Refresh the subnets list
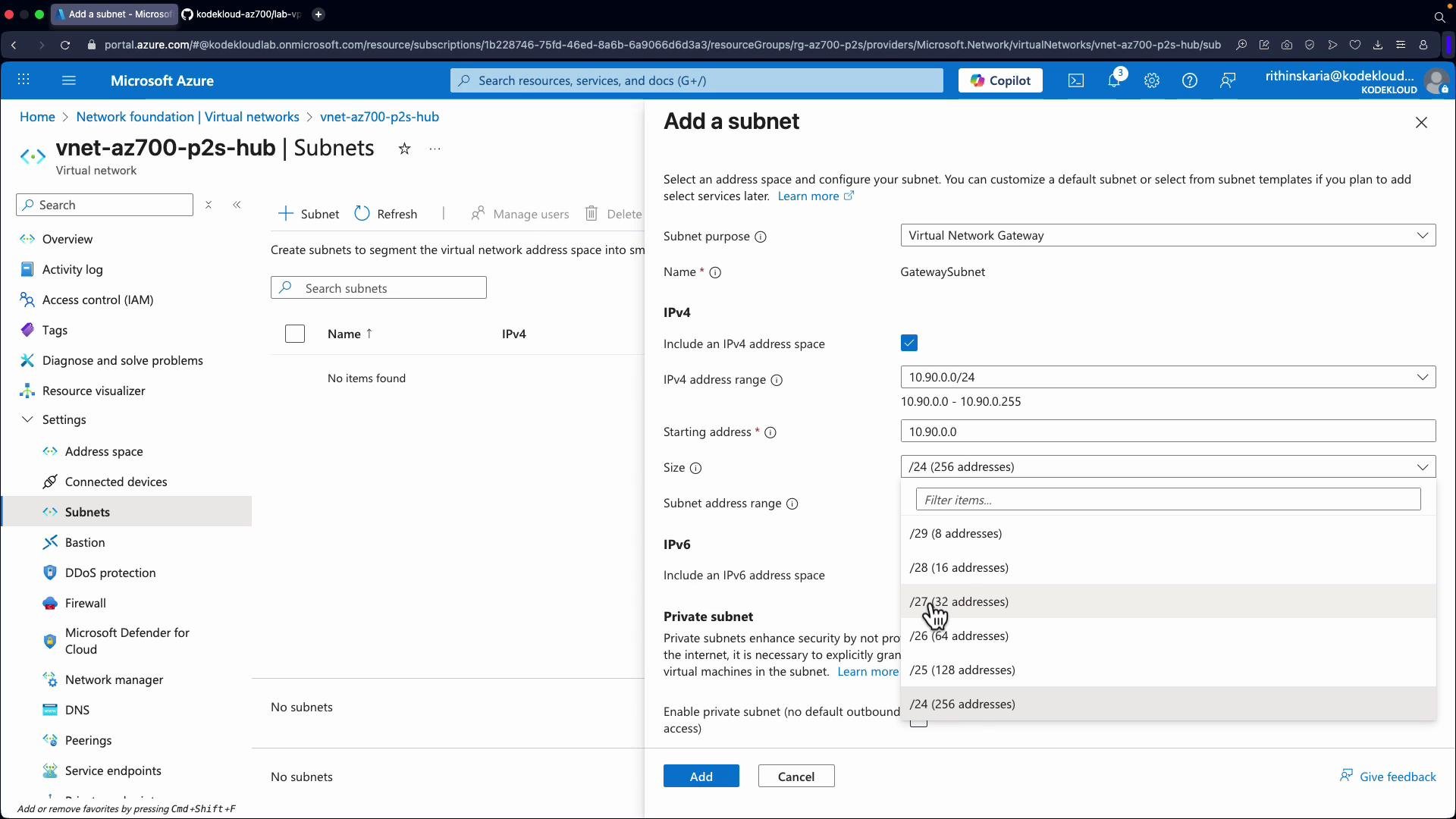1456x819 pixels. point(386,214)
